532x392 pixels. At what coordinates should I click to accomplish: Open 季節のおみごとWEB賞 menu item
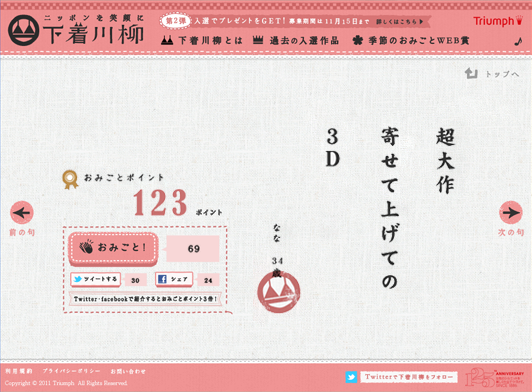(x=419, y=41)
